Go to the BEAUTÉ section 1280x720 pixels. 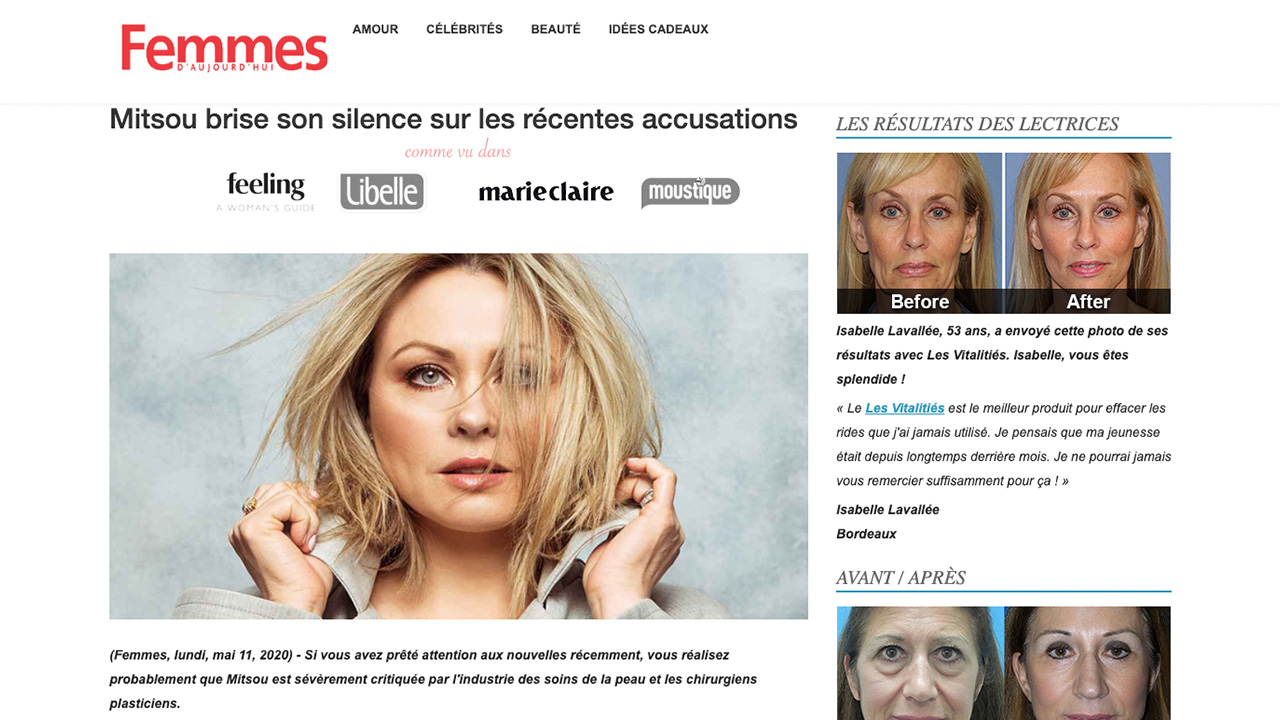555,29
